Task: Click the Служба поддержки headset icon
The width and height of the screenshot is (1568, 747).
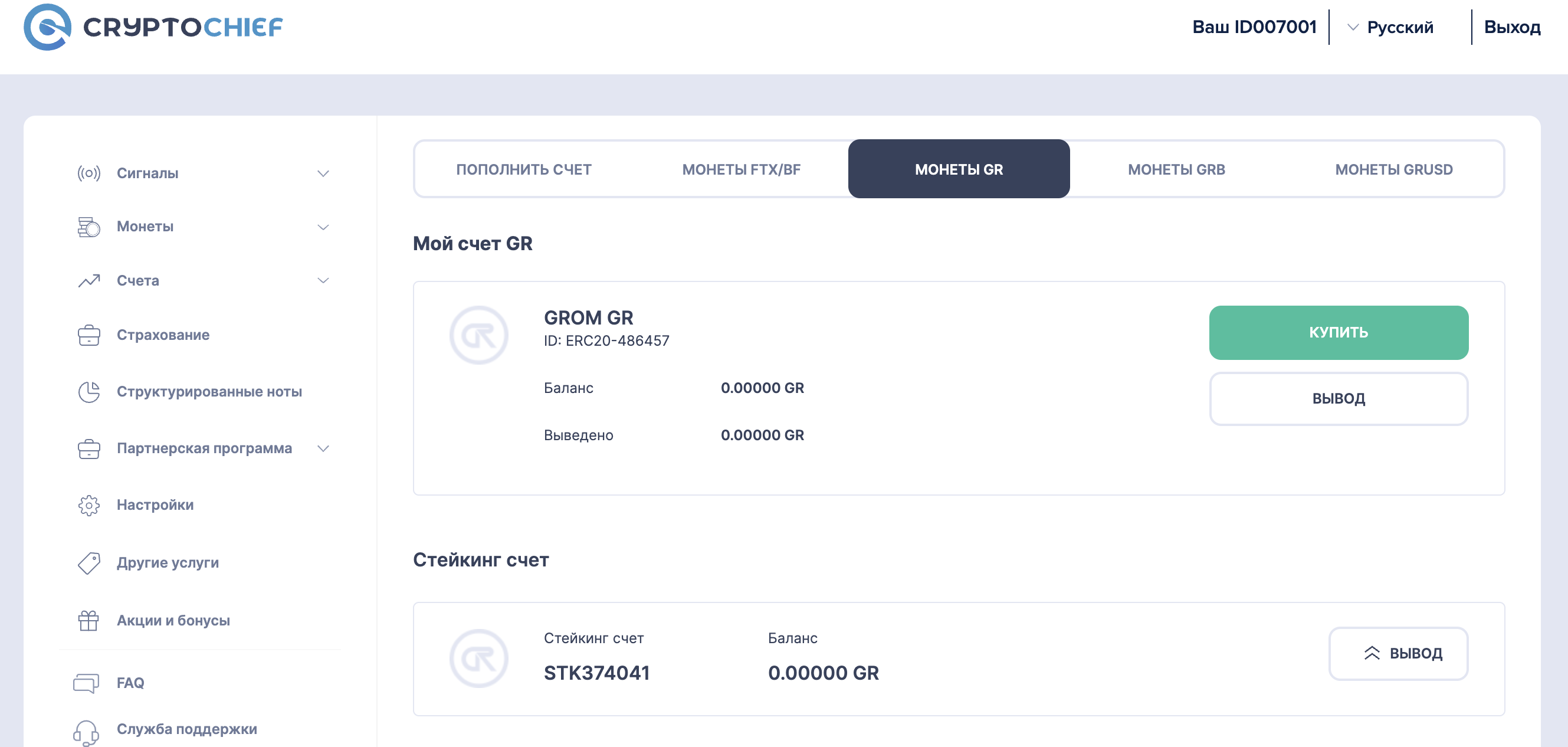Action: click(87, 731)
